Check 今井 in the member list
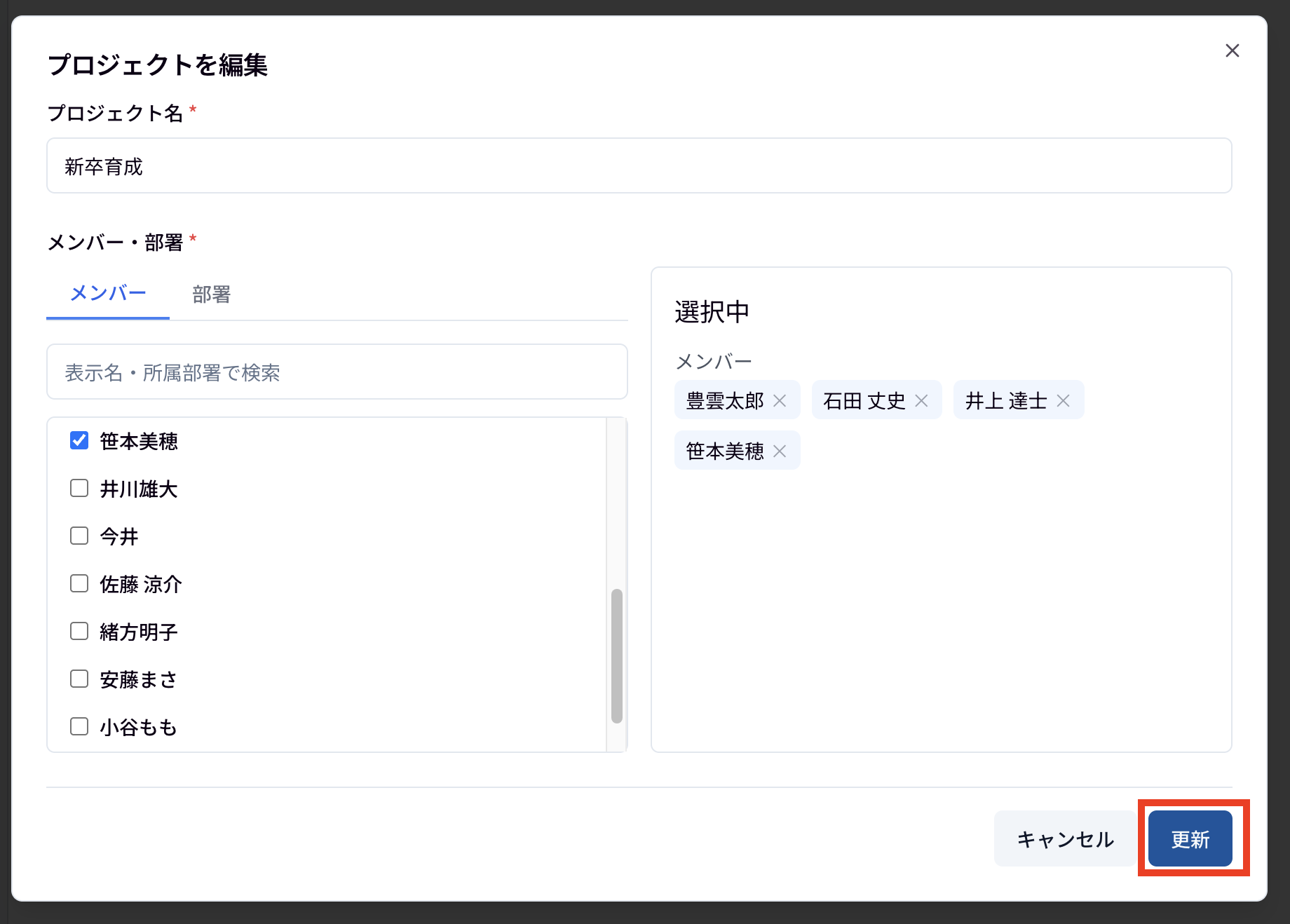Screen dimensions: 1290x924 (x=79, y=536)
